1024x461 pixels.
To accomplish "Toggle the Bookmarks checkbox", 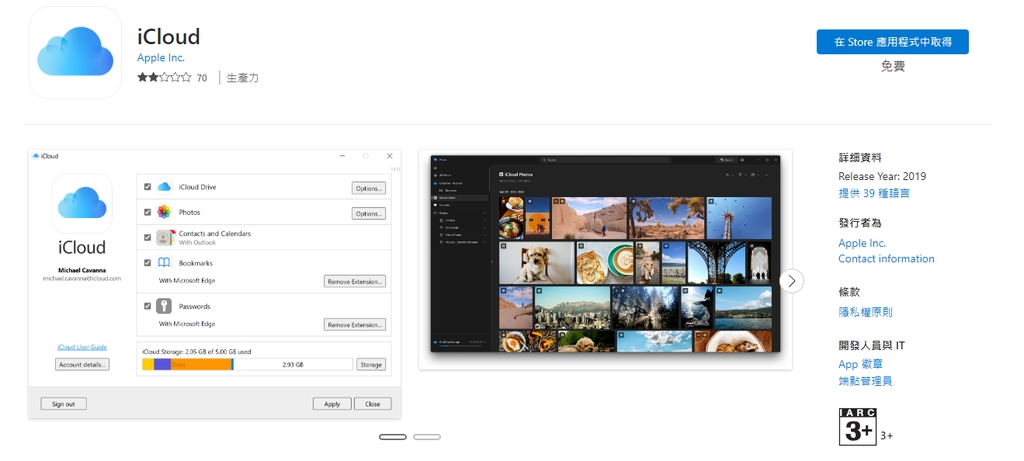I will point(148,263).
